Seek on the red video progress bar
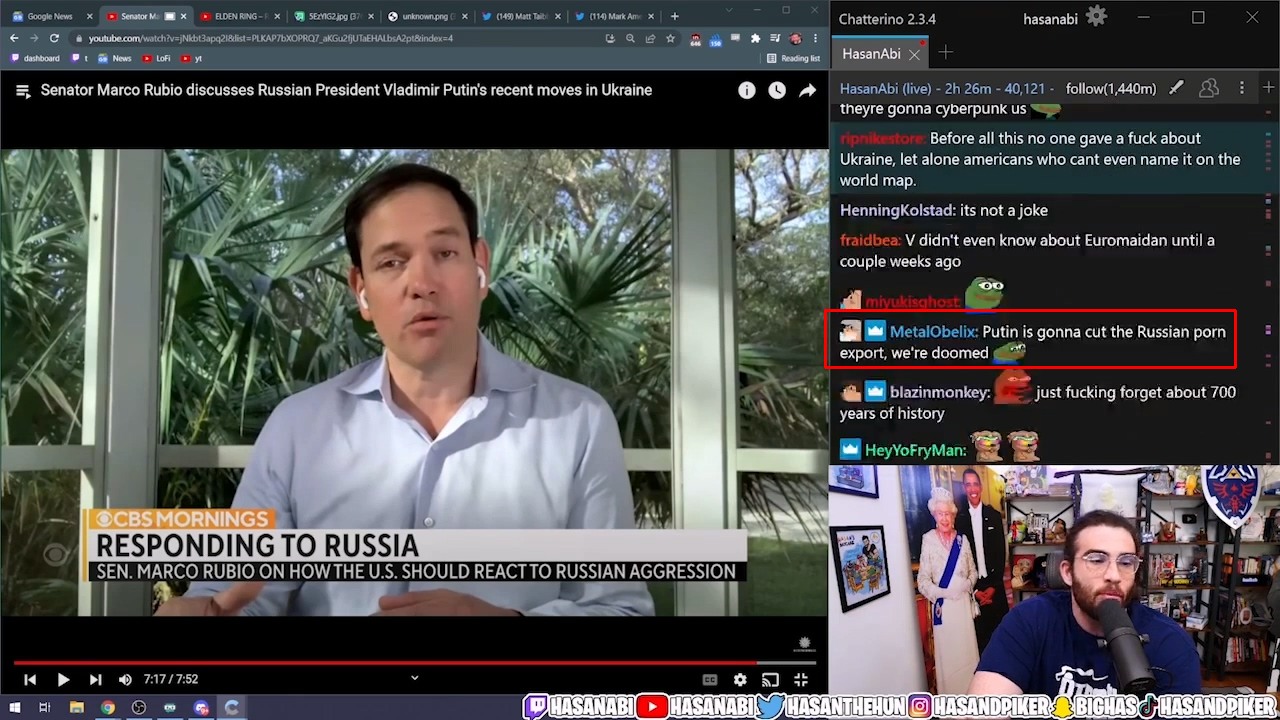Screen dimensions: 1280x720 400,662
